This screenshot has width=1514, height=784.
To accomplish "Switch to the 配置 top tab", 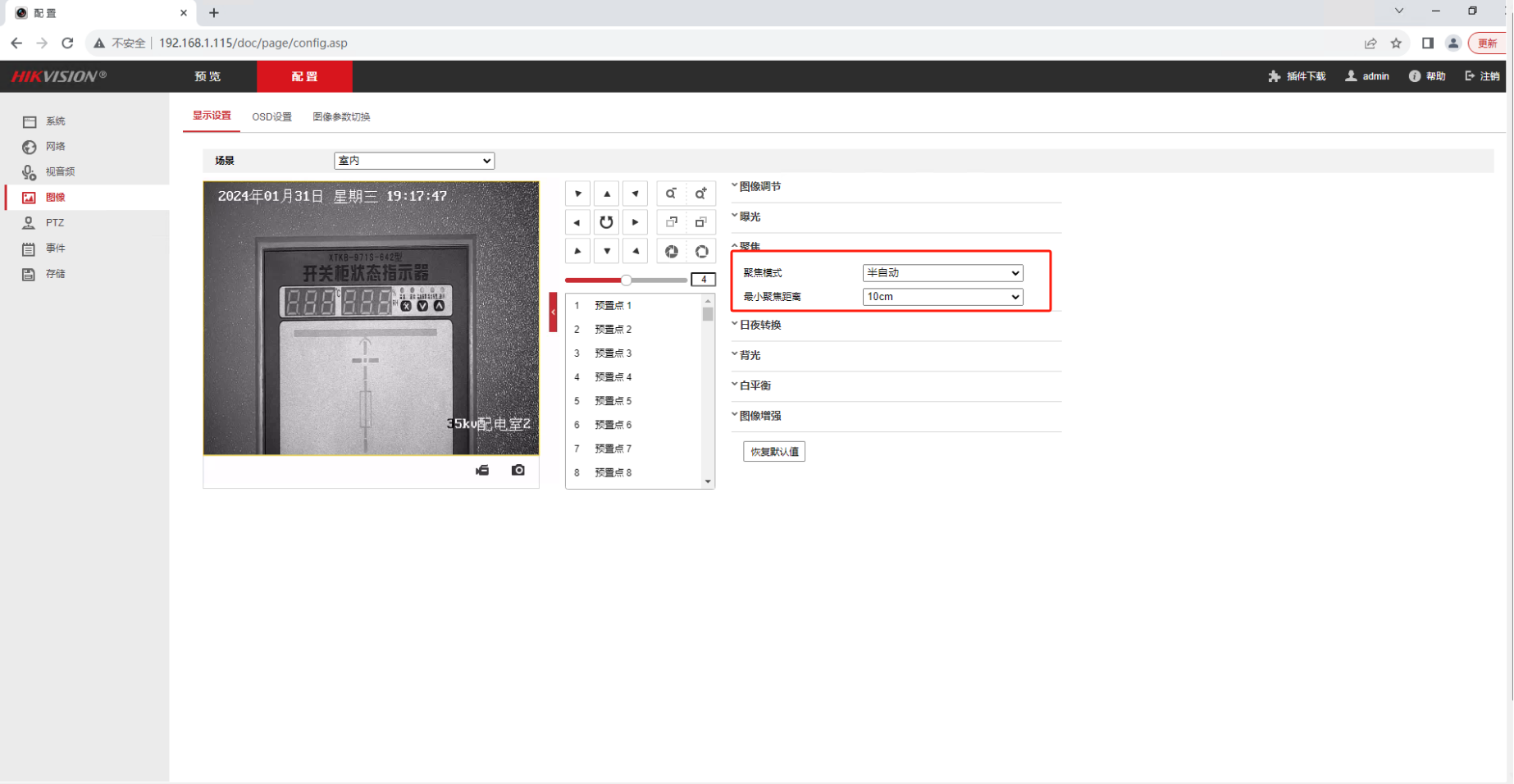I will coord(304,76).
